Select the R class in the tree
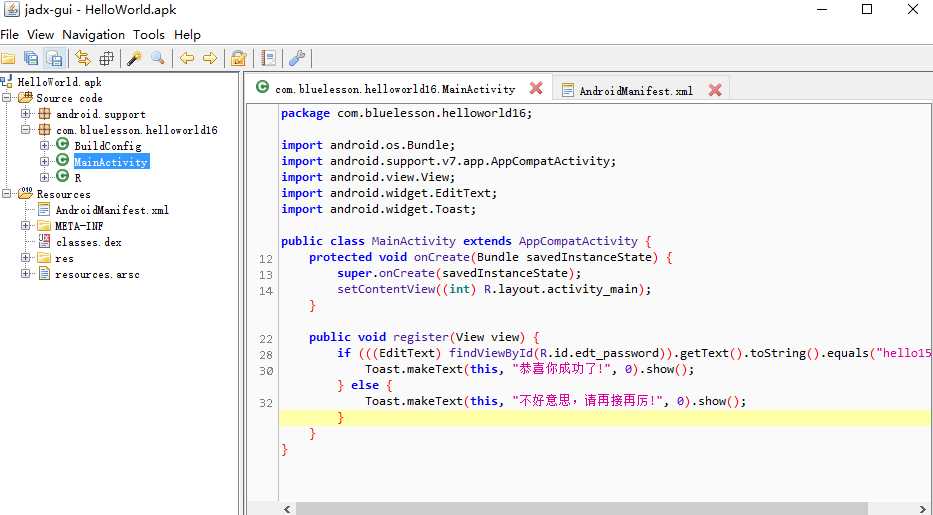The height and width of the screenshot is (515, 933). 78,178
